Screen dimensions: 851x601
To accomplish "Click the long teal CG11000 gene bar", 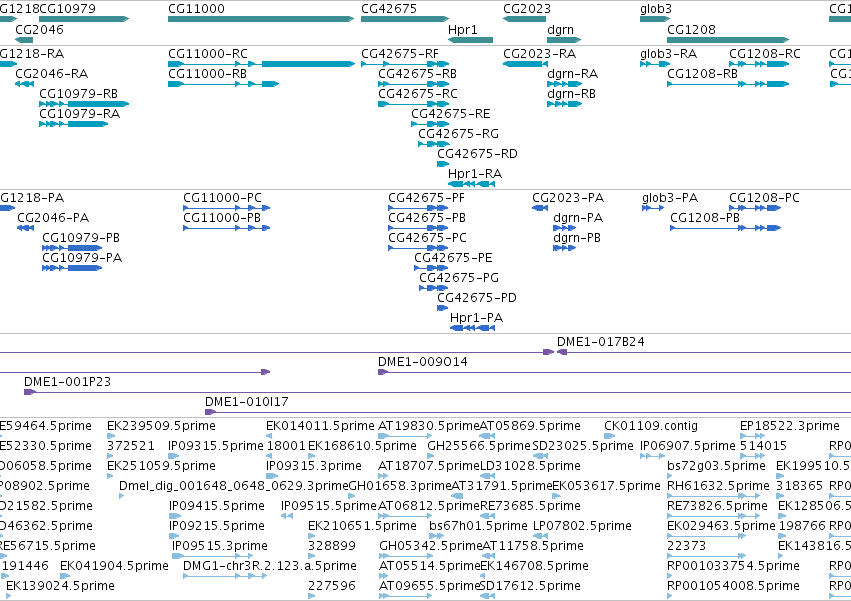I will click(x=261, y=19).
